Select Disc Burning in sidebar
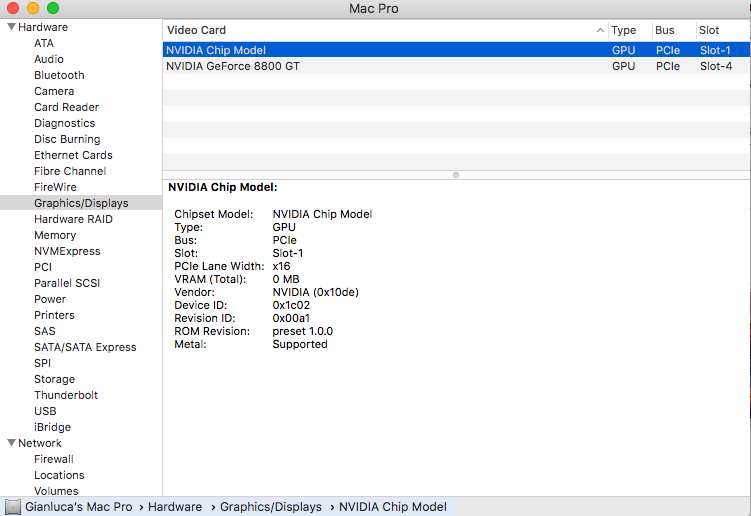Viewport: 751px width, 516px height. (67, 139)
